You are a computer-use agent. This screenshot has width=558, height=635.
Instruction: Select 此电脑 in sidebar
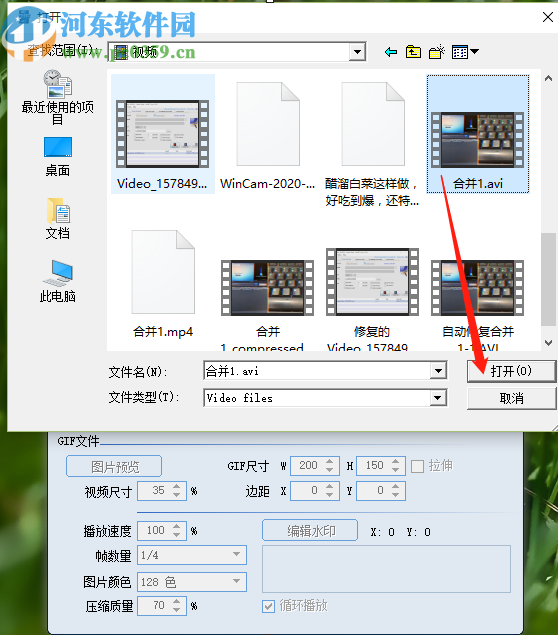pyautogui.click(x=58, y=281)
